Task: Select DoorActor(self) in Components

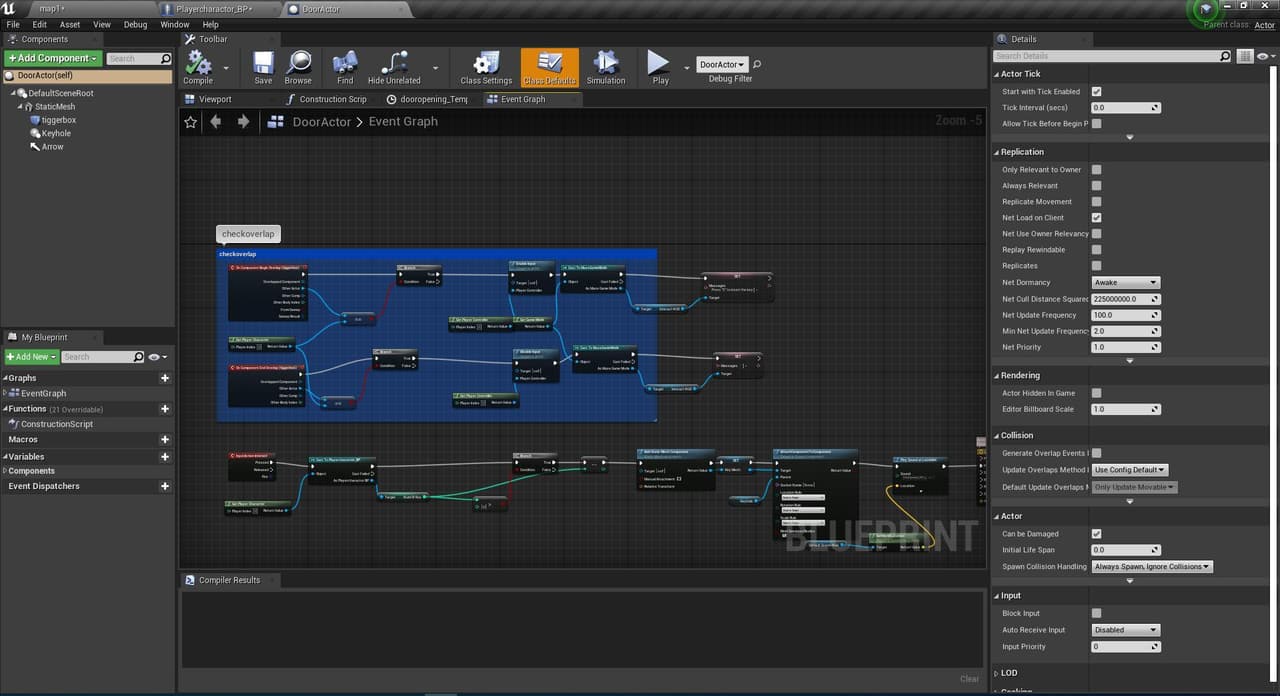Action: coord(87,75)
